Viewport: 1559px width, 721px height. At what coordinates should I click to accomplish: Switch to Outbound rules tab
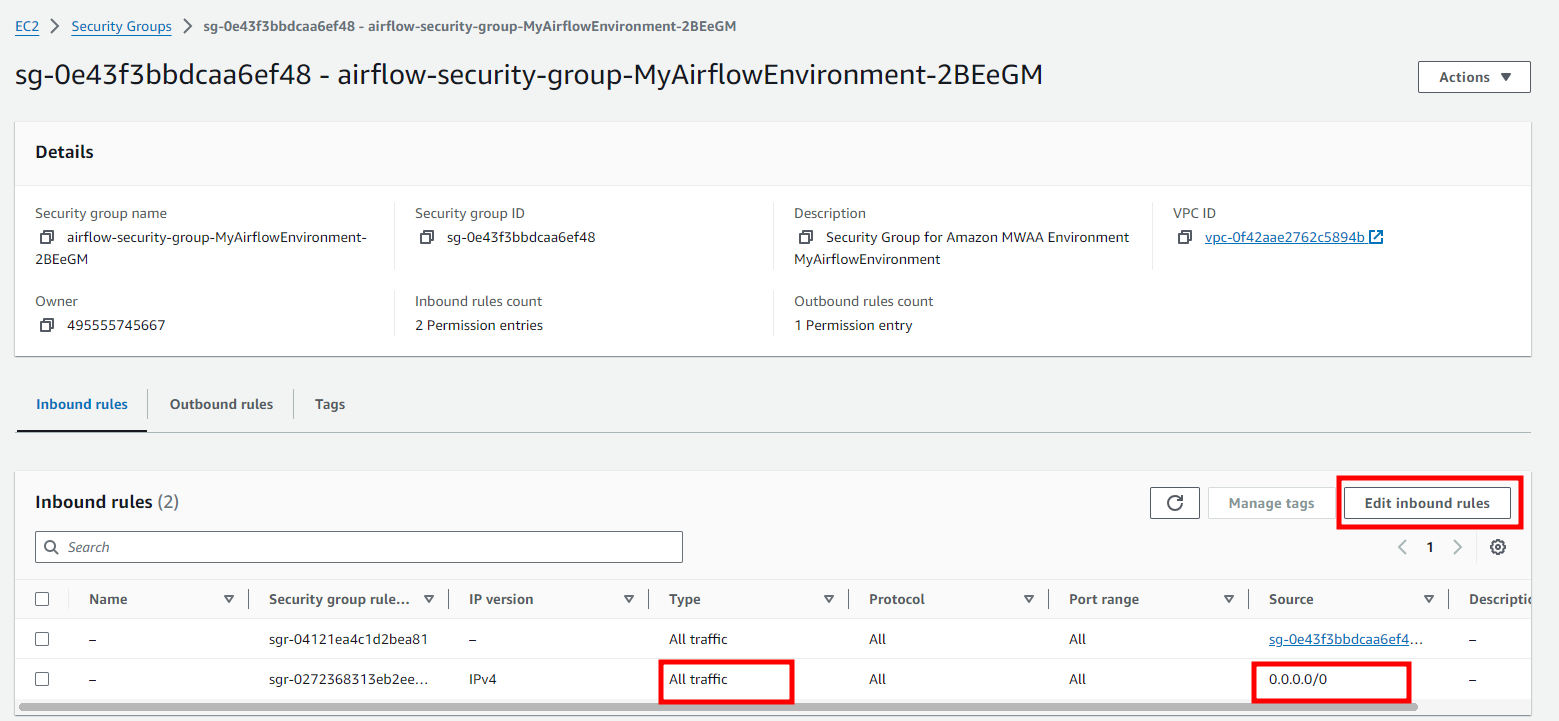(x=221, y=404)
